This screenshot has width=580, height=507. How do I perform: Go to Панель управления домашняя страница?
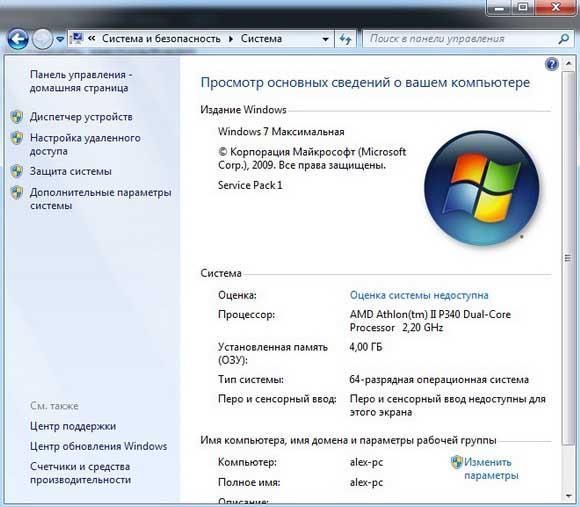coord(81,81)
